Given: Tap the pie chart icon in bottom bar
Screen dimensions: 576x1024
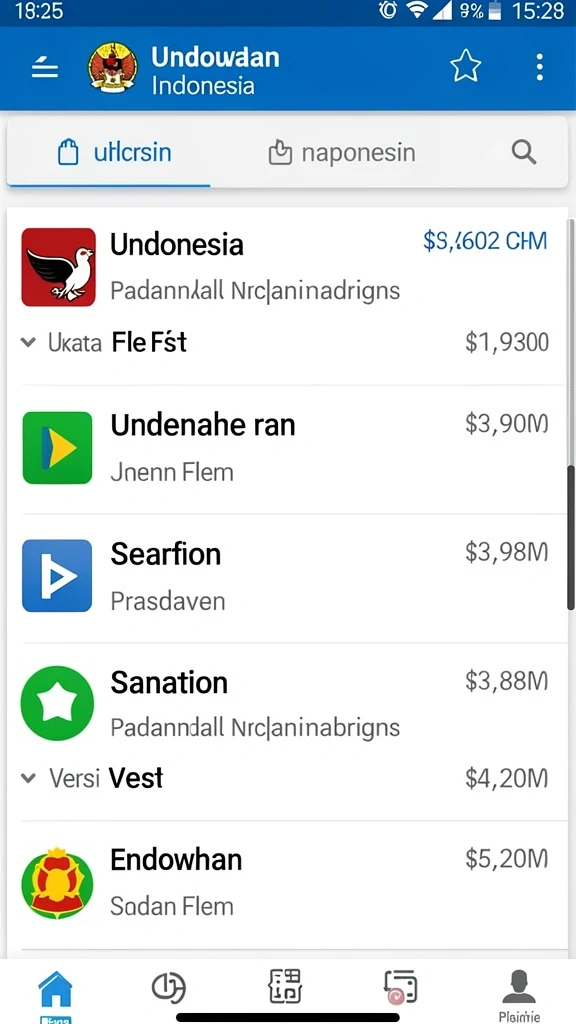Looking at the screenshot, I should coord(169,987).
